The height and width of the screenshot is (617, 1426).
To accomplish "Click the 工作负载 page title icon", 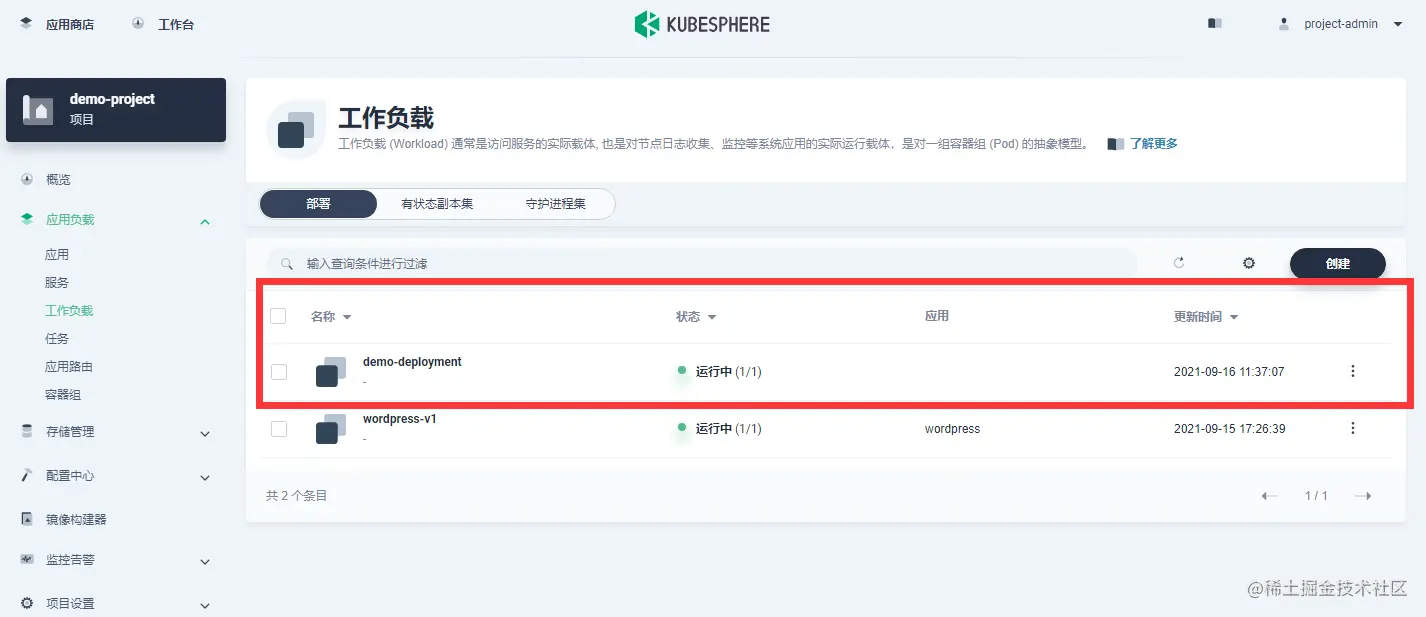I will 296,130.
